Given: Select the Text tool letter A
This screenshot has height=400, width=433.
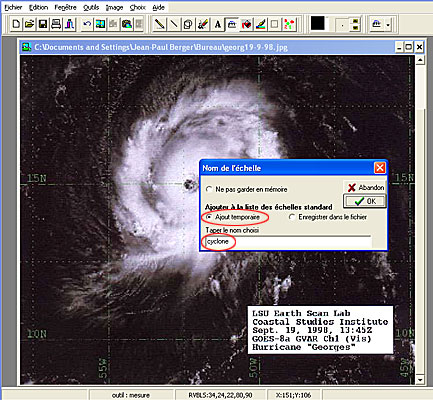Looking at the screenshot, I should click(217, 24).
